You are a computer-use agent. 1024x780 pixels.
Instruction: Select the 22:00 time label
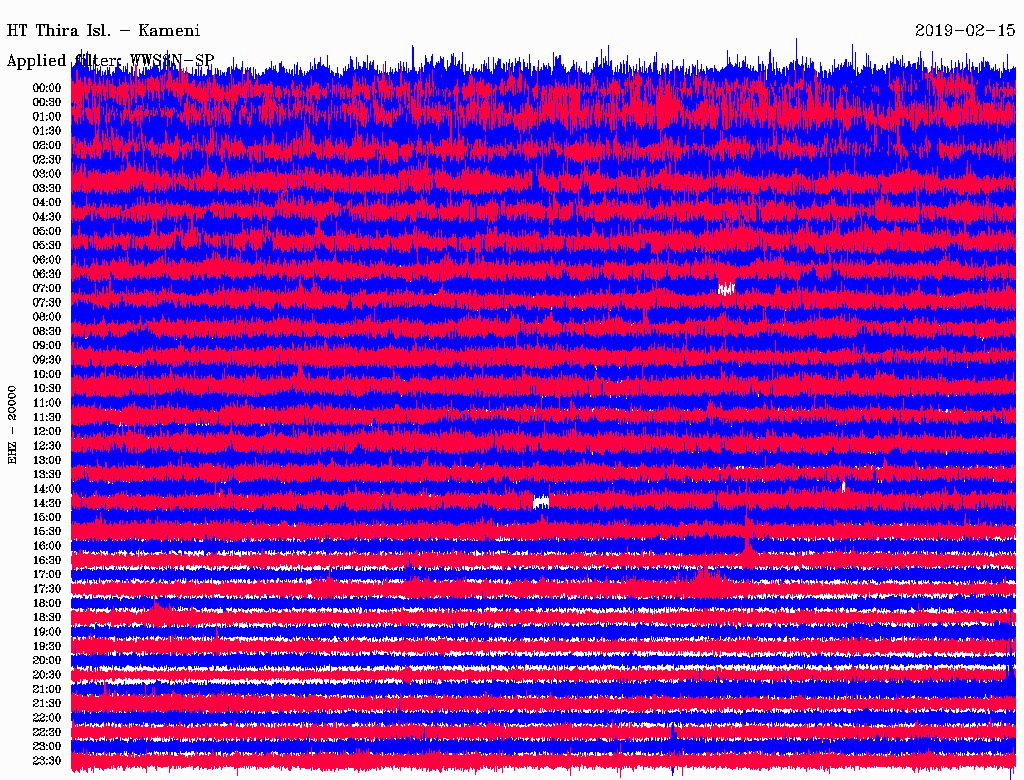coord(46,717)
